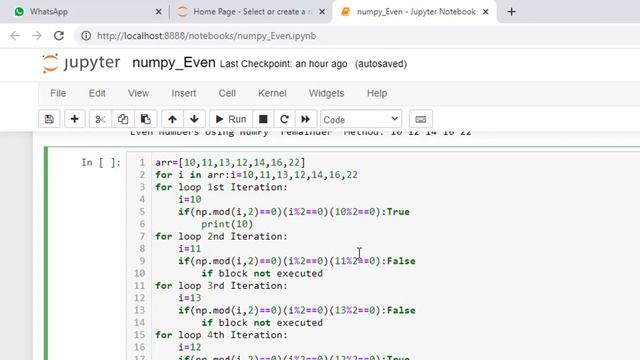Click the line 'for loop 2nd Iteration:'

221,236
